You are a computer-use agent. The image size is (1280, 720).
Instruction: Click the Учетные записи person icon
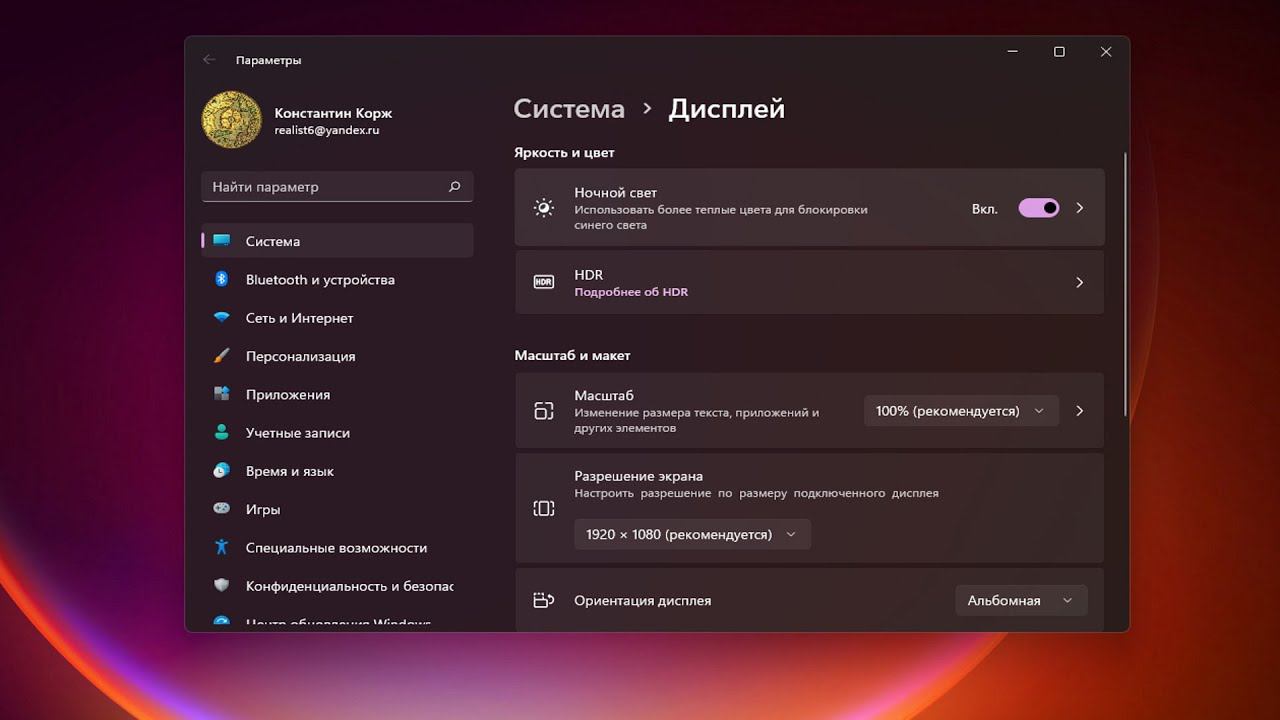[x=222, y=433]
